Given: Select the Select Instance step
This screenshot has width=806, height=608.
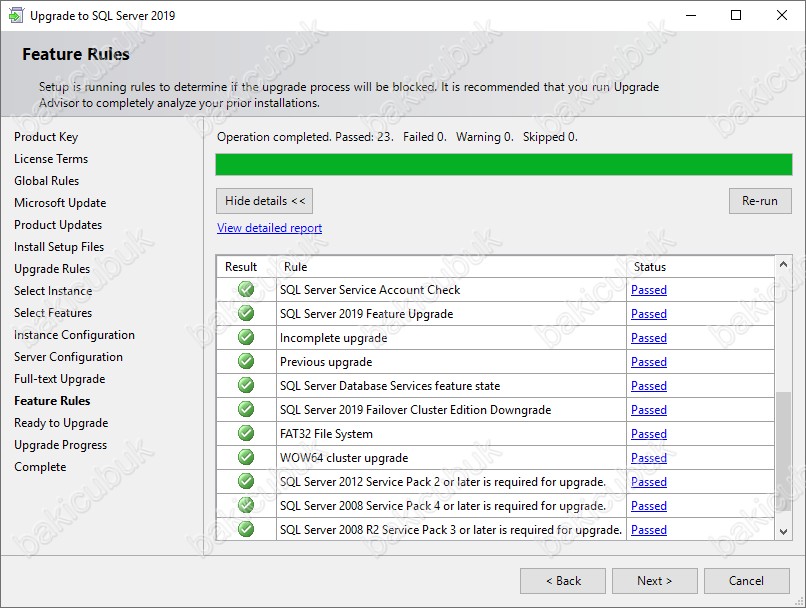Looking at the screenshot, I should 53,291.
